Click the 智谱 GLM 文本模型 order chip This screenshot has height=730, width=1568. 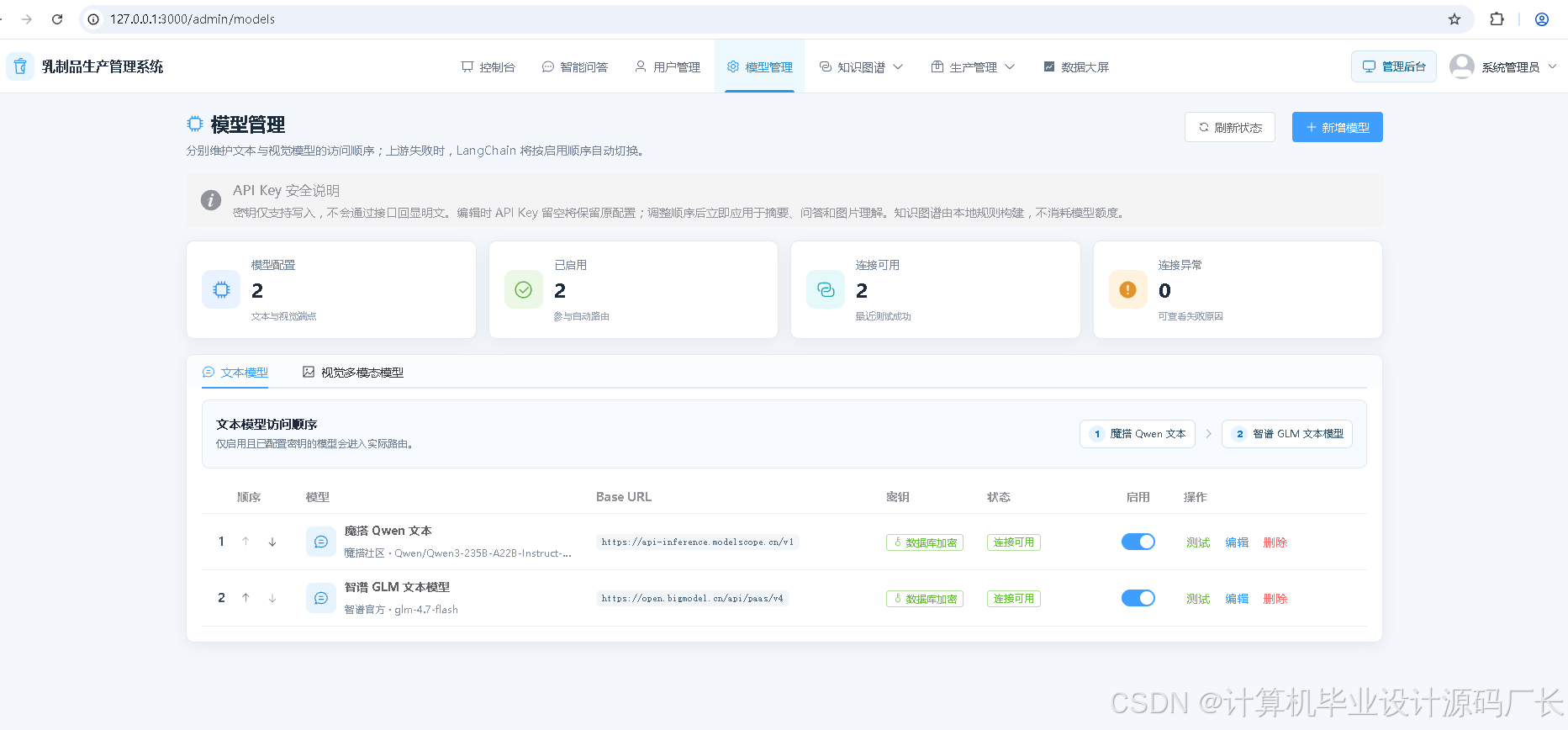(1287, 434)
